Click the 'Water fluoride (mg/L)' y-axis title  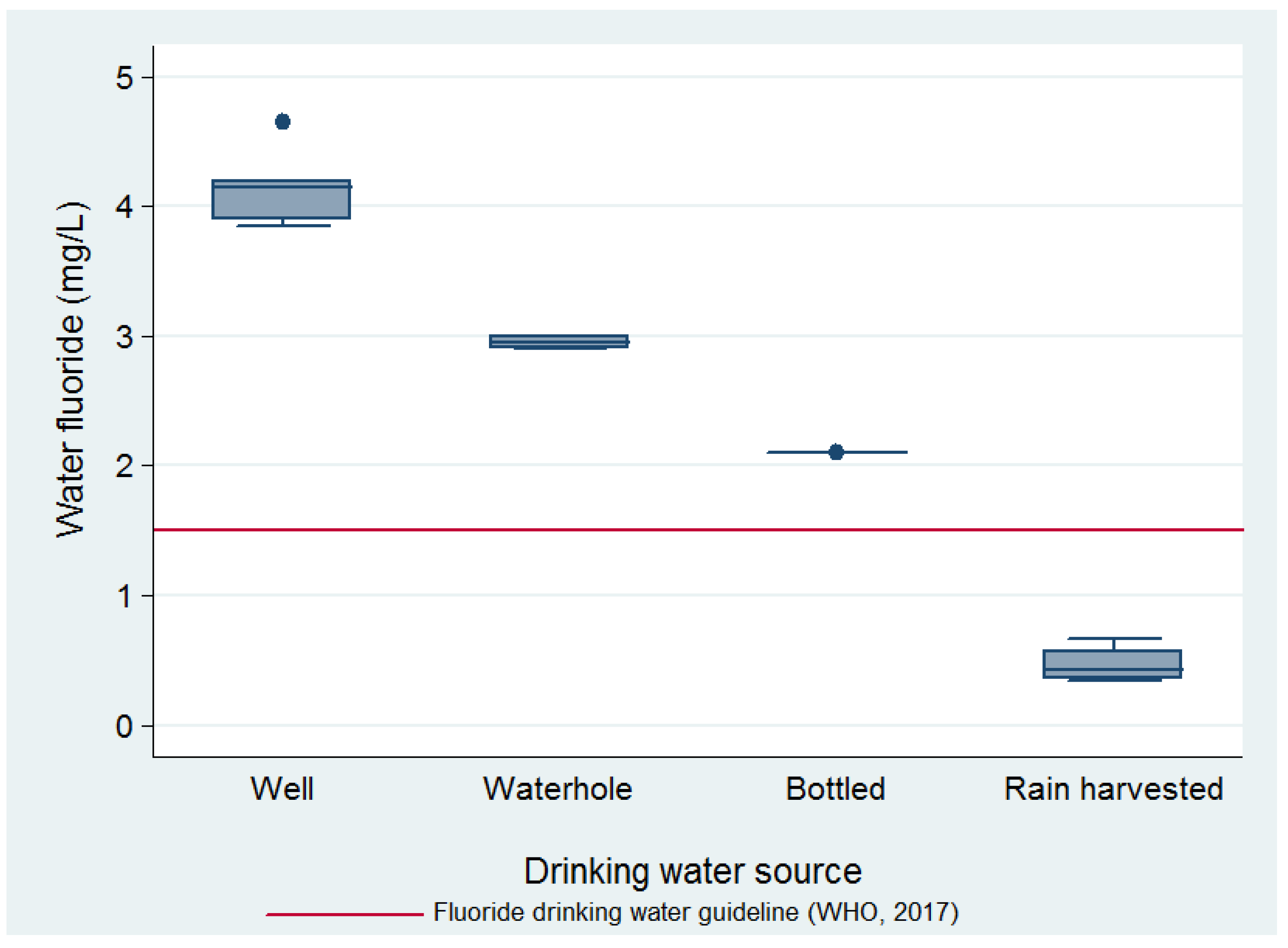click(x=71, y=369)
